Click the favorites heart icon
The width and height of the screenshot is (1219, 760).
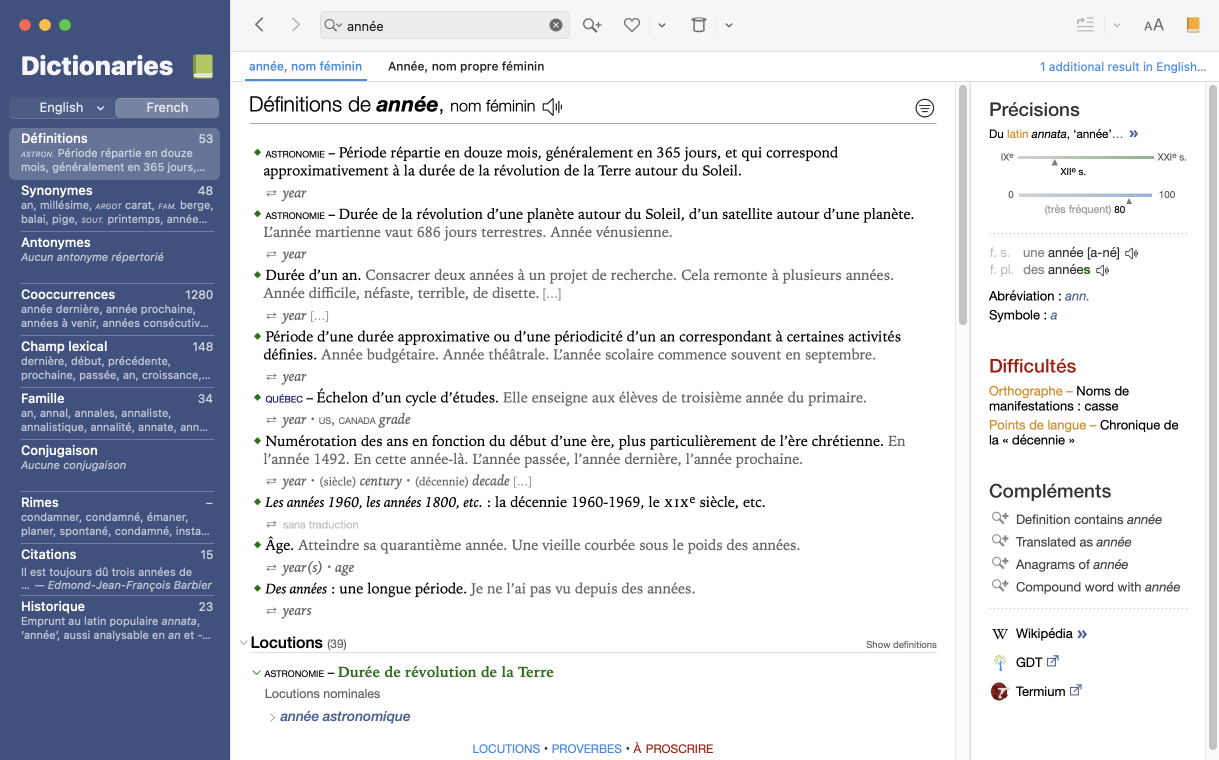(x=632, y=25)
